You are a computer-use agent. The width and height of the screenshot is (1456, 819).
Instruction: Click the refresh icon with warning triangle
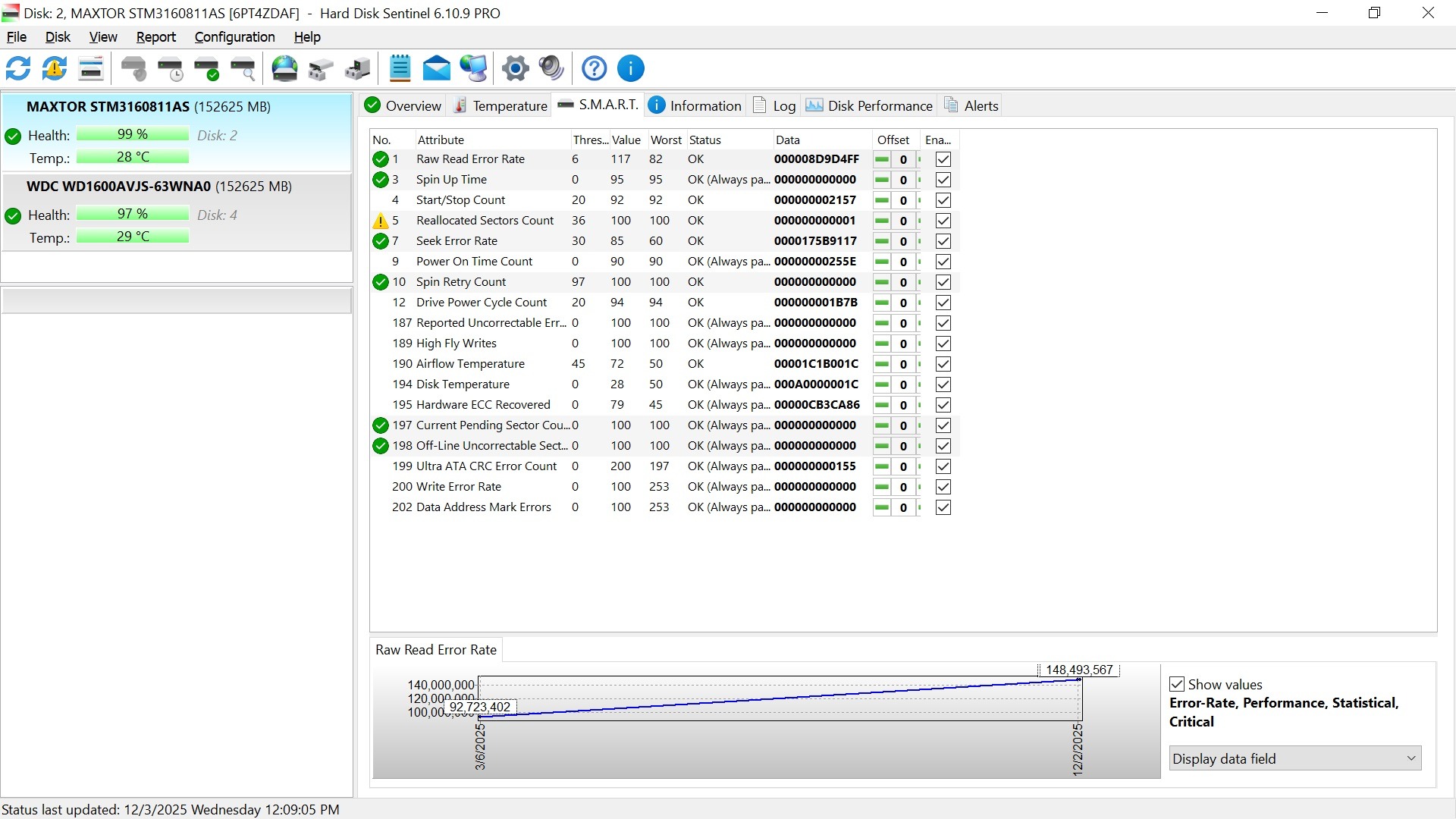55,68
